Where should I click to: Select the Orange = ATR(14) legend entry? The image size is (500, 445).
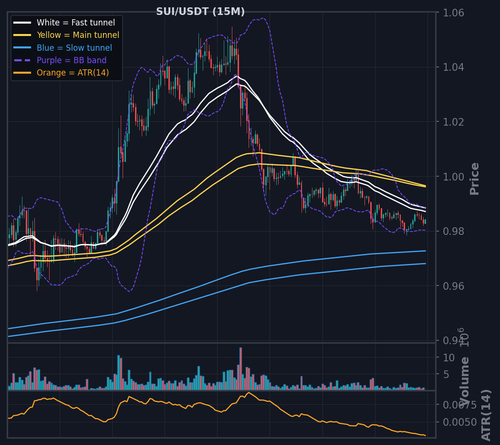[x=61, y=73]
